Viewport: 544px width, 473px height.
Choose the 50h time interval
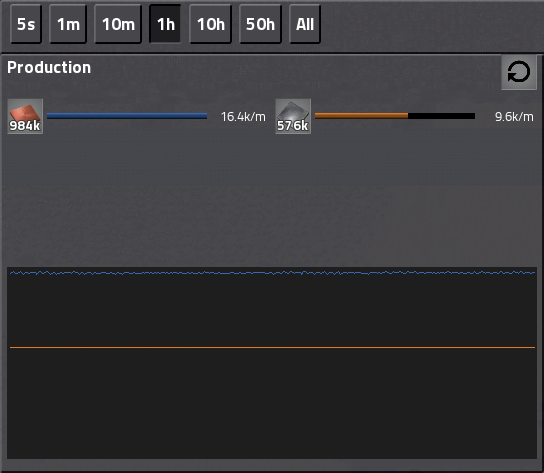point(260,24)
